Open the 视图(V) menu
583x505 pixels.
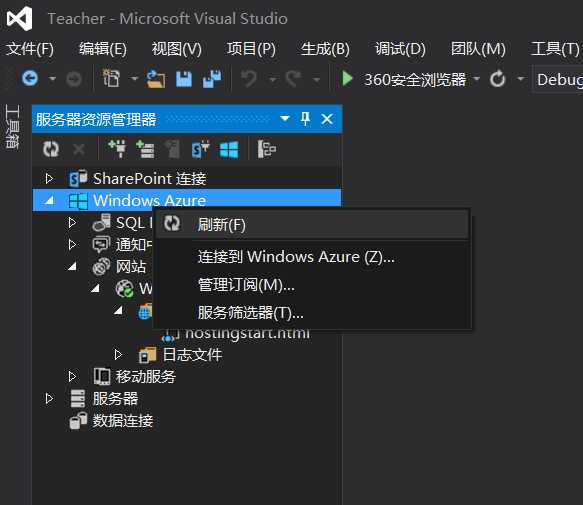pyautogui.click(x=177, y=49)
